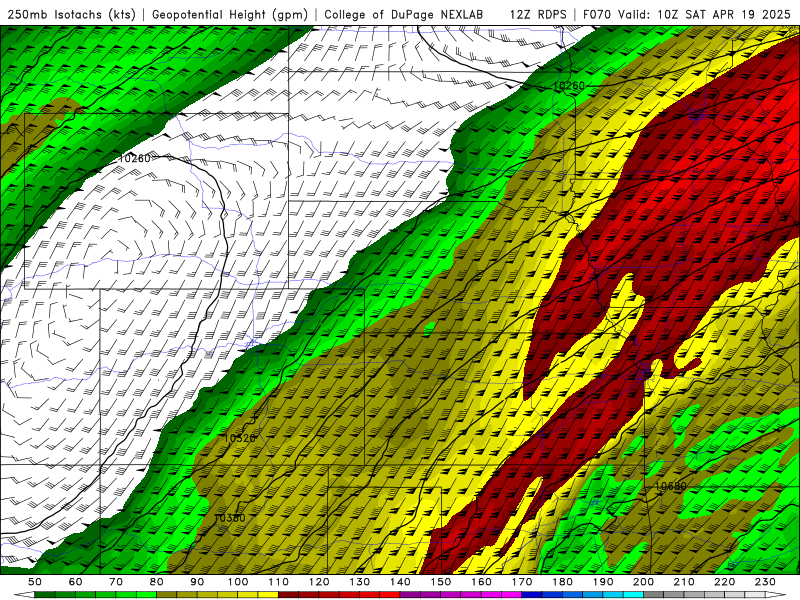Screen dimensions: 800x600
Task: Click the 130 value on the color scale
Action: pyautogui.click(x=359, y=582)
